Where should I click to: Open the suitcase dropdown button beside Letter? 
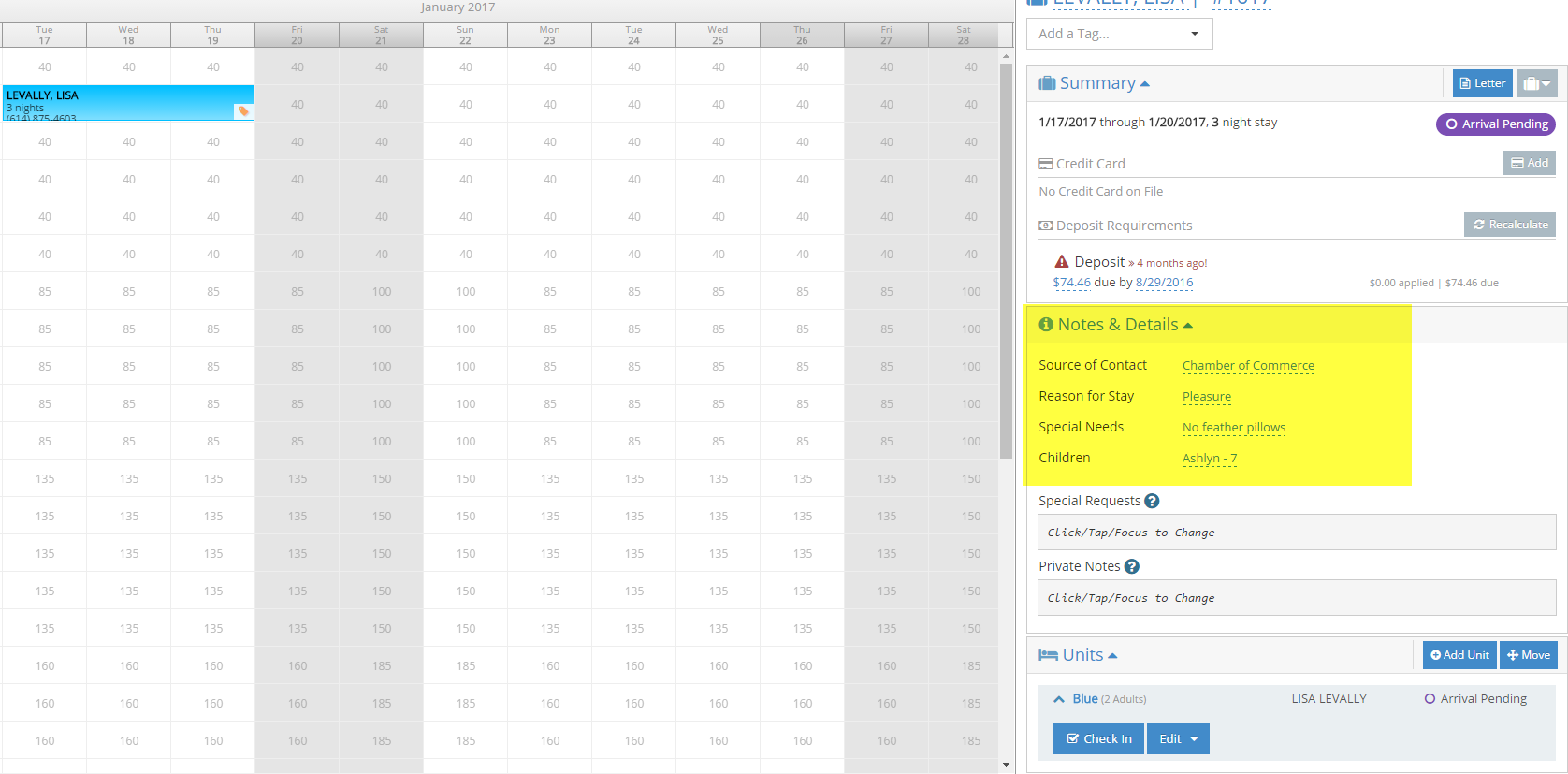tap(1536, 83)
